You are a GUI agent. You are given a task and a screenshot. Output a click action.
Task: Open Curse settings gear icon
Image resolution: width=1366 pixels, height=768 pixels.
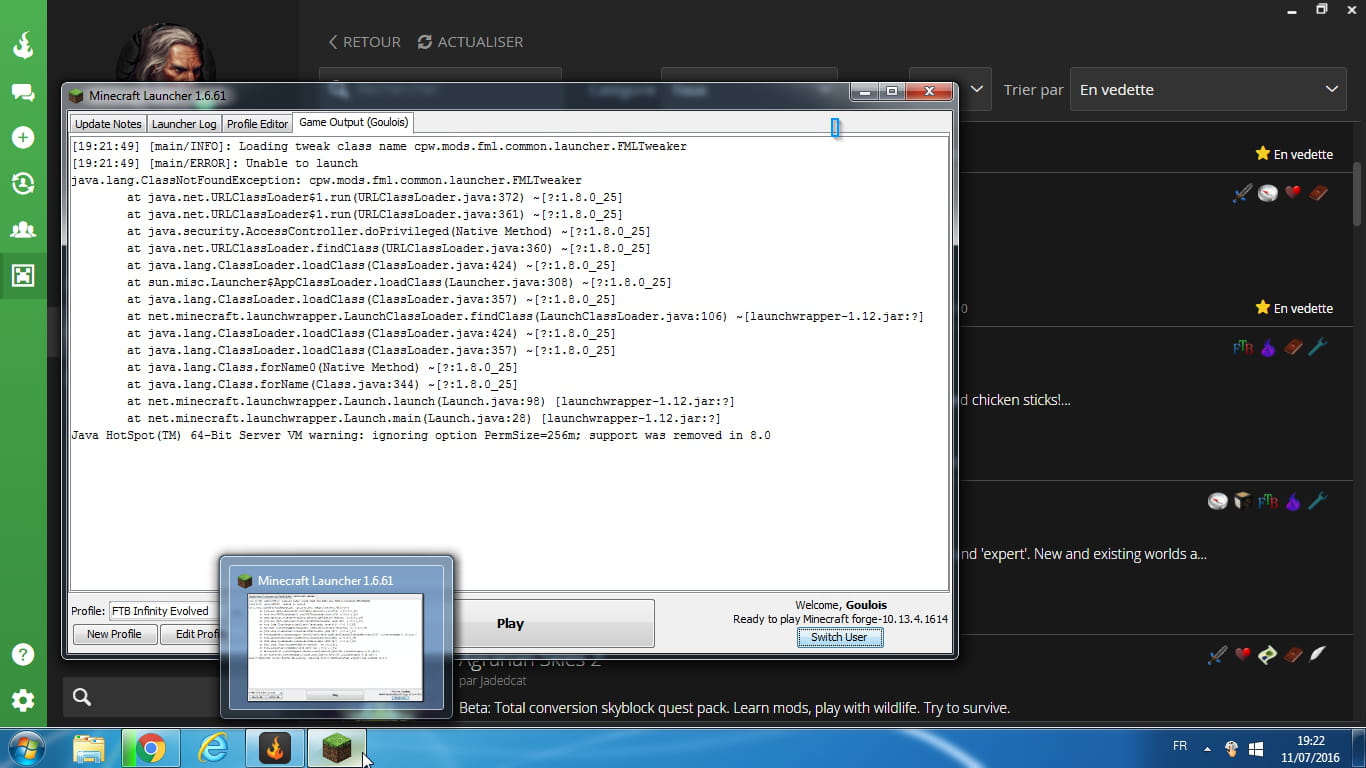(23, 700)
